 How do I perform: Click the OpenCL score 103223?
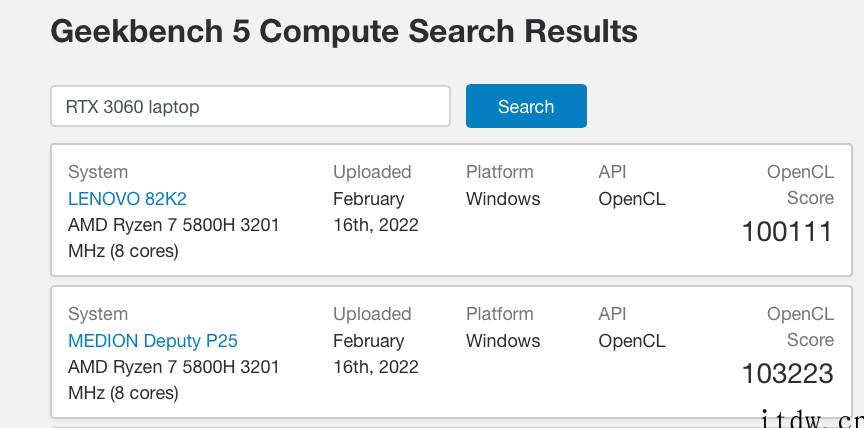[x=787, y=374]
